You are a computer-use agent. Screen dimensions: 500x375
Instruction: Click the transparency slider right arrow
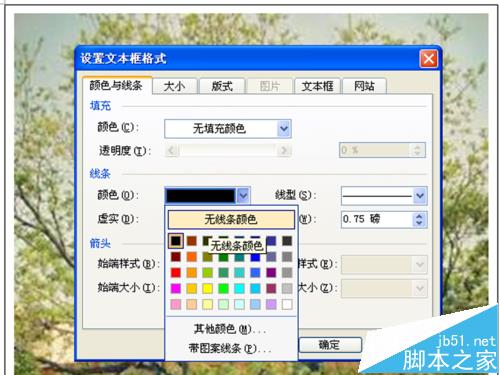[x=284, y=151]
